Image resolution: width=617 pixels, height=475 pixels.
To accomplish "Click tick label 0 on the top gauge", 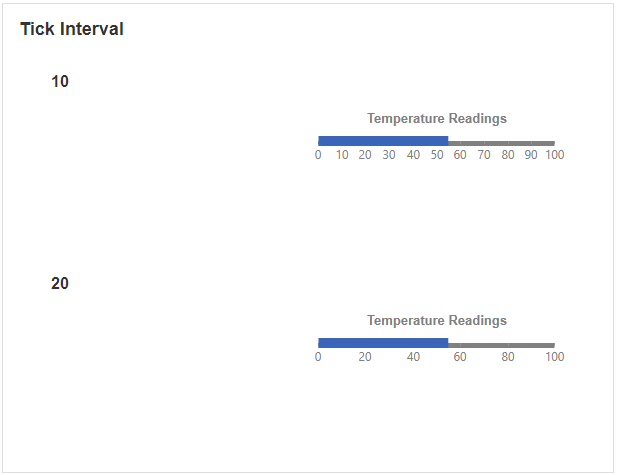I will 318,155.
